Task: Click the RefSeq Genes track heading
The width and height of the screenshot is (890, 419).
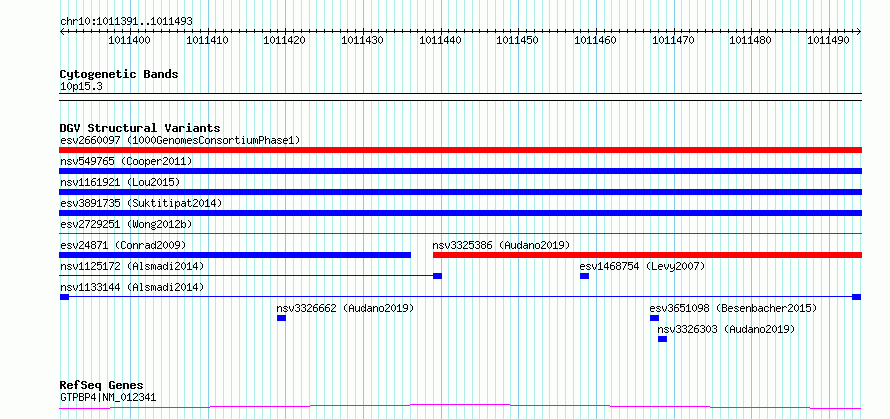Action: pyautogui.click(x=102, y=386)
